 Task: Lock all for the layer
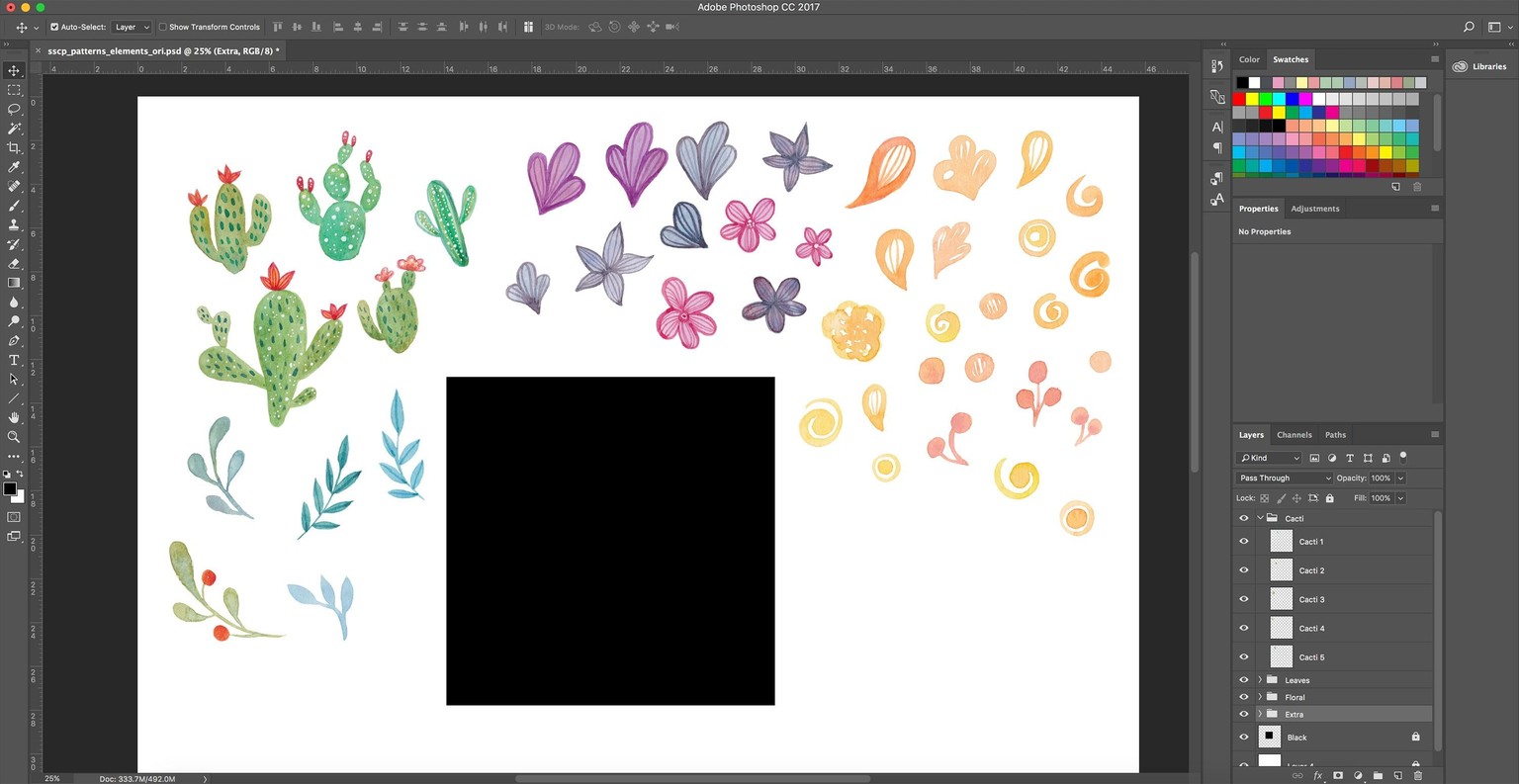tap(1329, 498)
